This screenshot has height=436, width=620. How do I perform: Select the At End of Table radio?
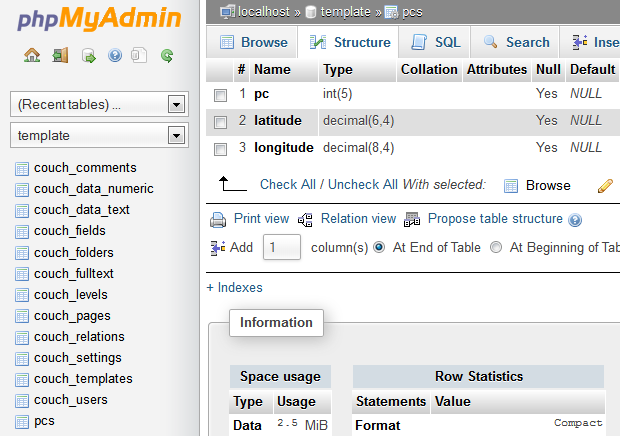379,247
